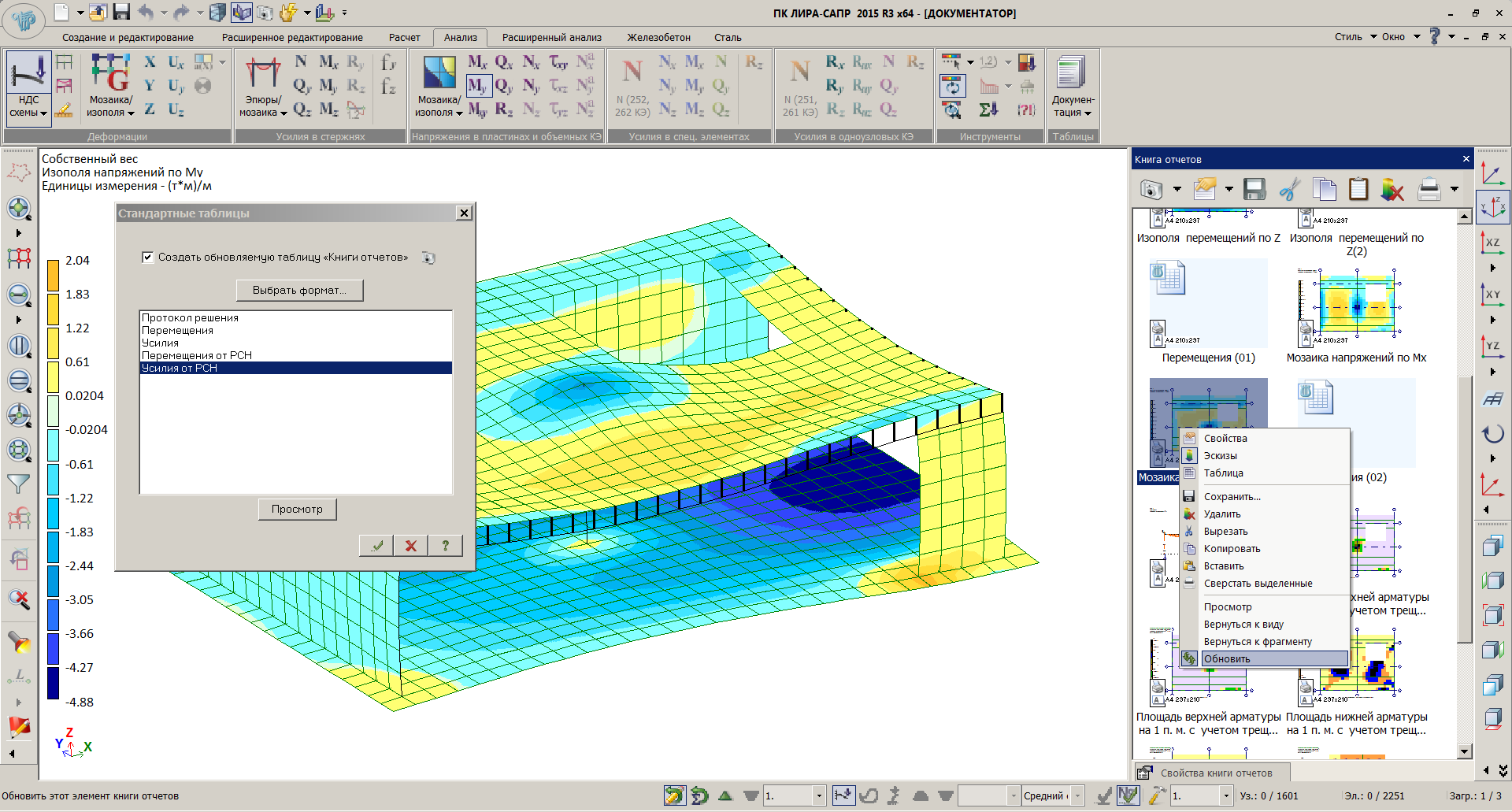
Task: Click the dark blue -4.88 legend swatch
Action: point(53,684)
